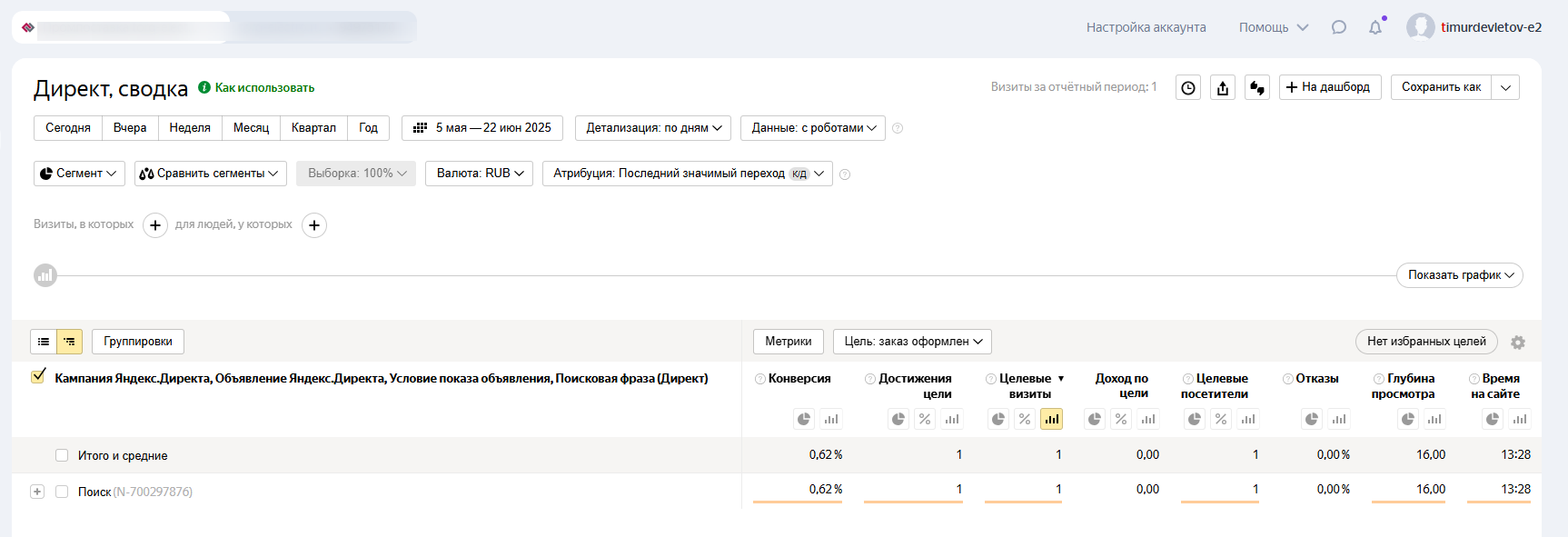Screen dimensions: 1568x537
Task: Click the Сохранить как button
Action: click(1442, 87)
